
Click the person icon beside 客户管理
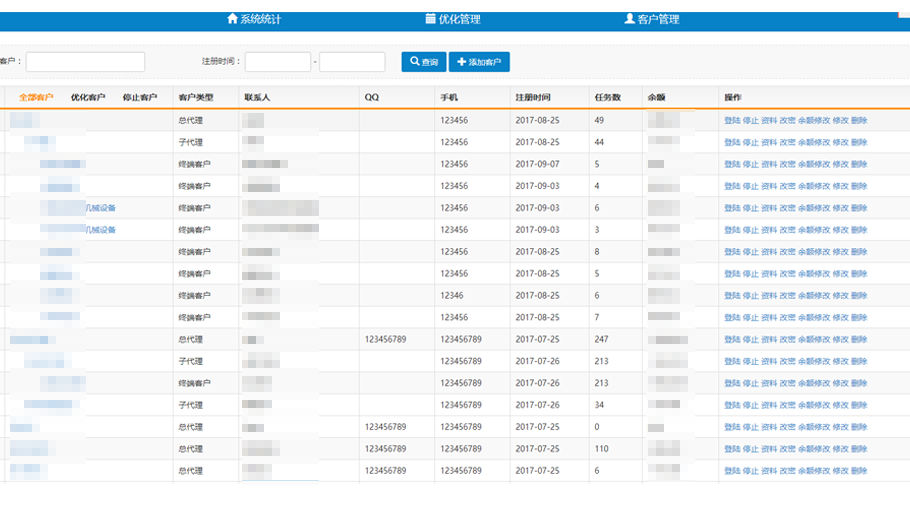pos(629,19)
